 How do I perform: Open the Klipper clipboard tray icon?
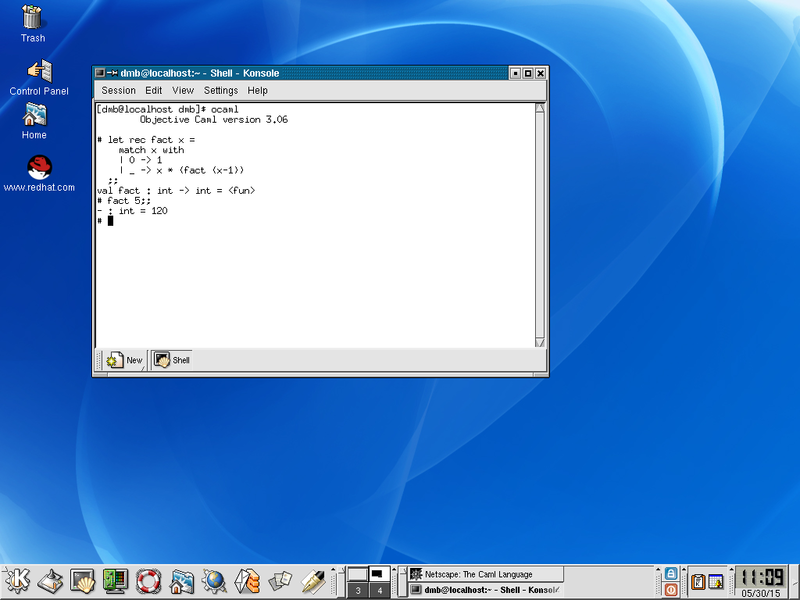pyautogui.click(x=698, y=582)
